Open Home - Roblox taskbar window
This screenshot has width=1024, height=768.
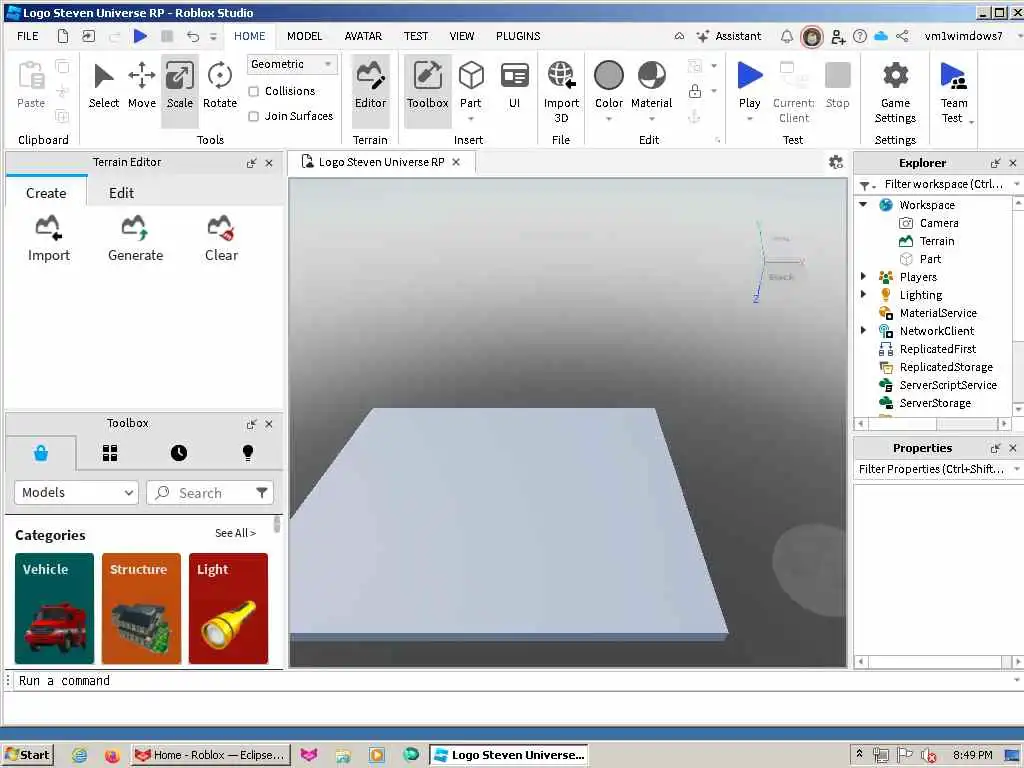[x=209, y=755]
